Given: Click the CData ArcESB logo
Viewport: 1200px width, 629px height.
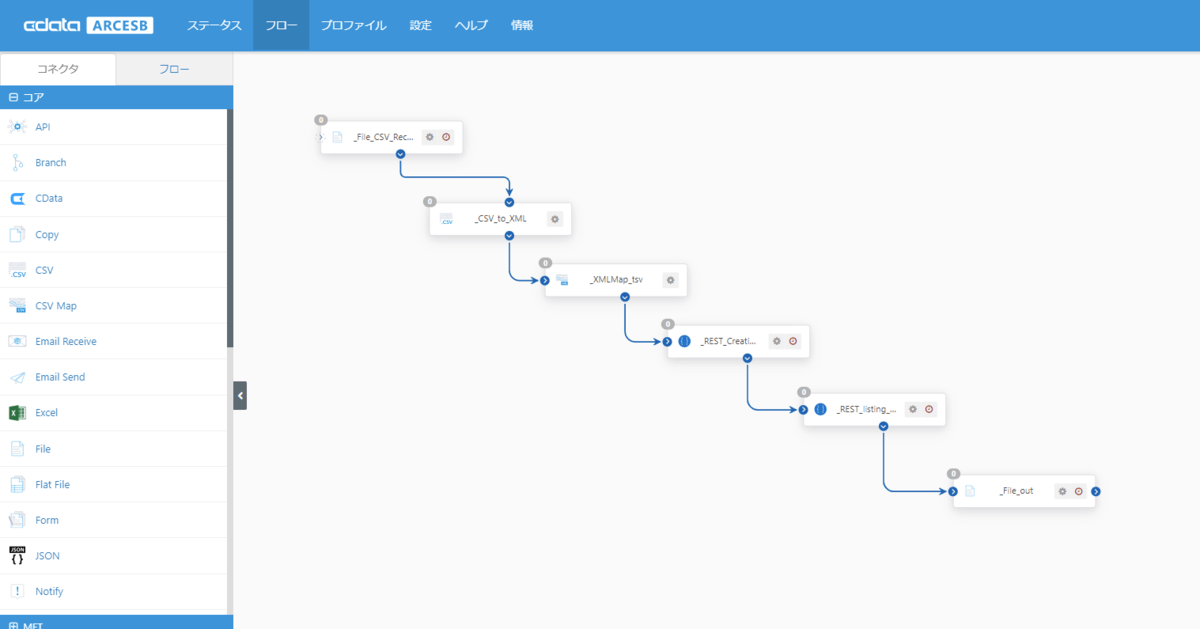Looking at the screenshot, I should (x=88, y=25).
